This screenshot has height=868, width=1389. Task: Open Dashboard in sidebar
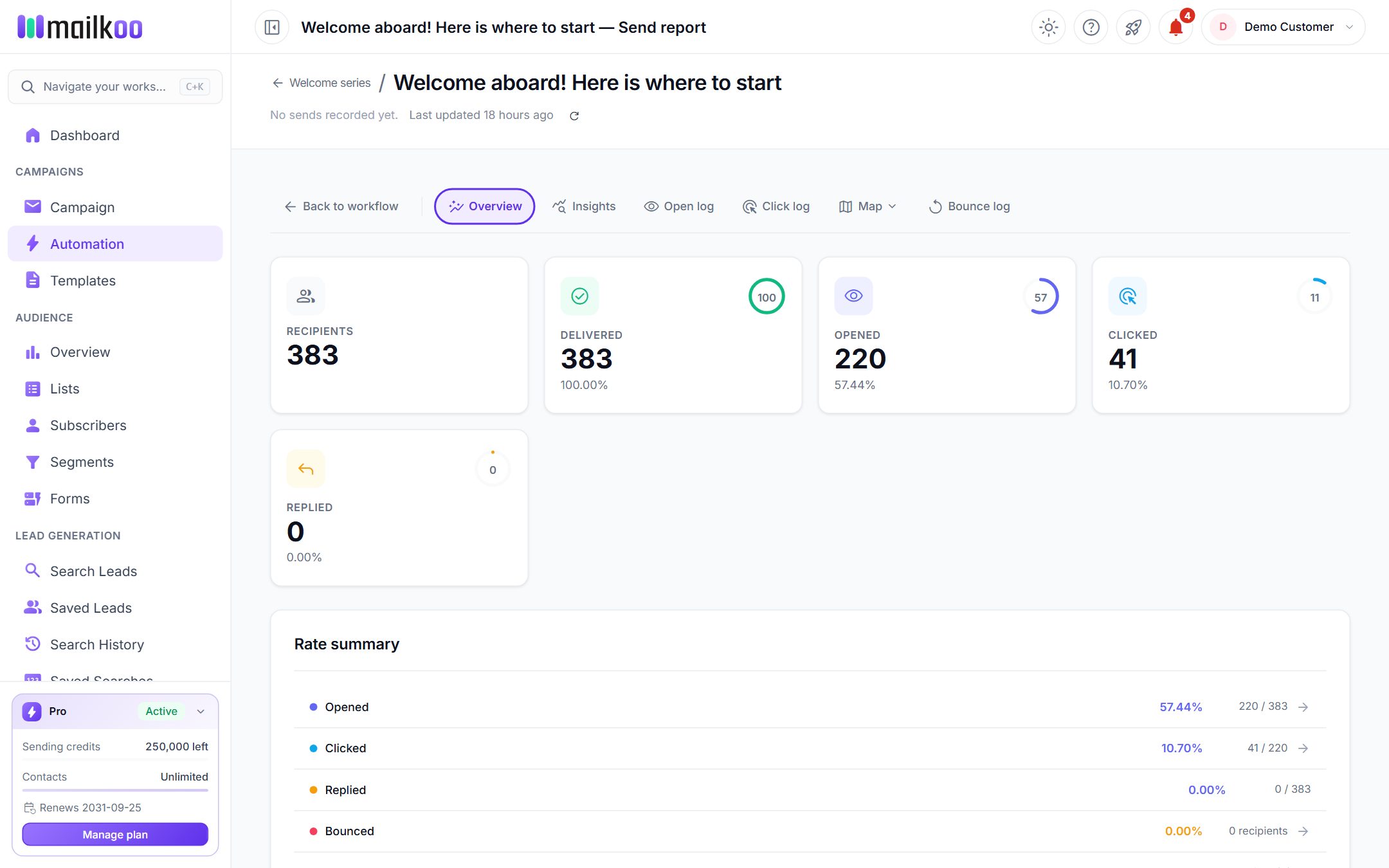pyautogui.click(x=115, y=135)
